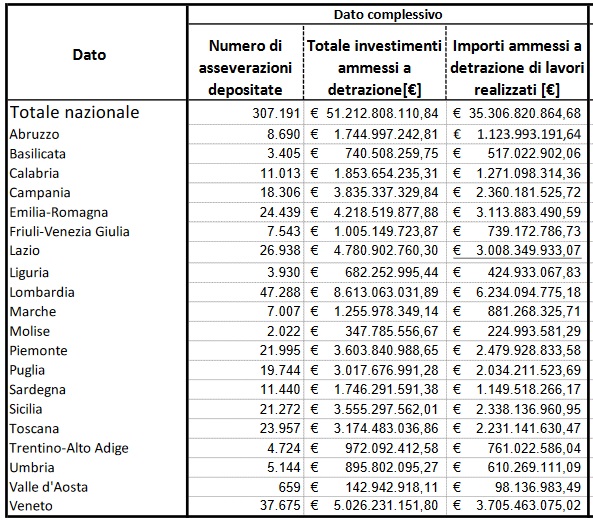Click the Trentino-Alto Adige row label
This screenshot has height=522, width=593.
click(69, 448)
